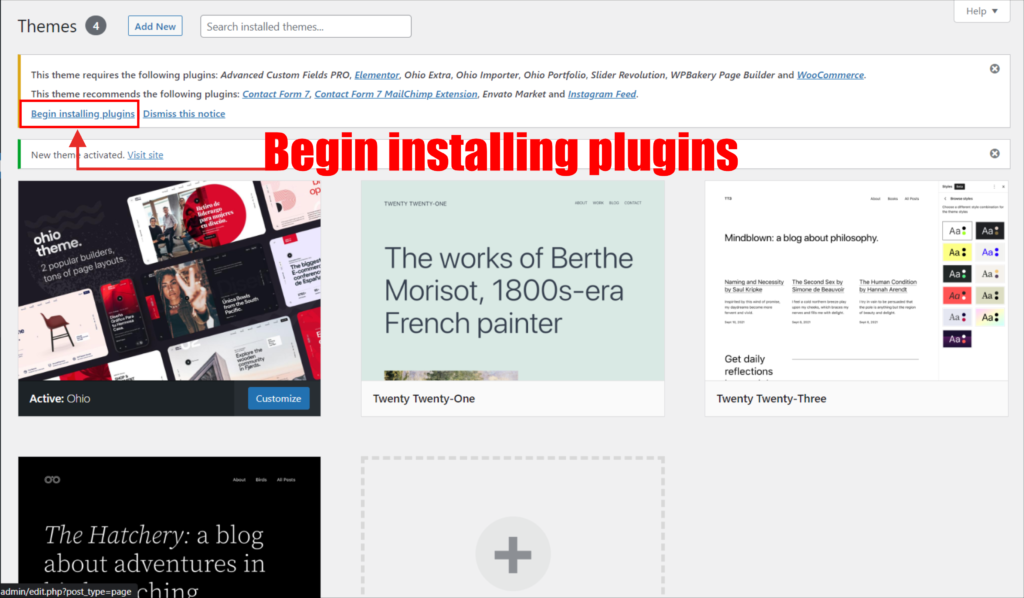Open the Help dropdown
1024x598 pixels.
pos(975,12)
